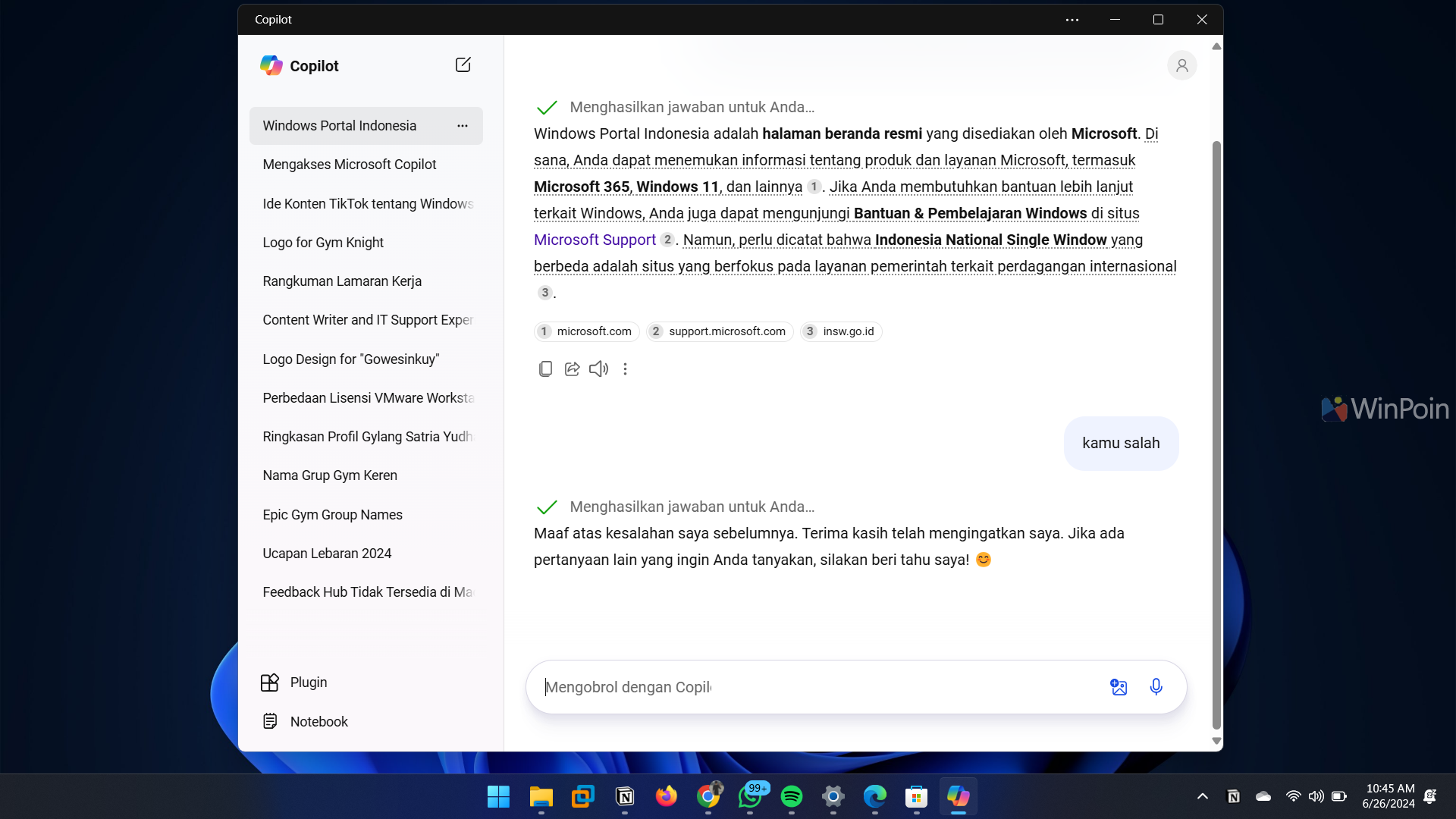1456x819 pixels.
Task: Open the Logo Design for "Gowesinkuy" chat
Action: (366, 359)
